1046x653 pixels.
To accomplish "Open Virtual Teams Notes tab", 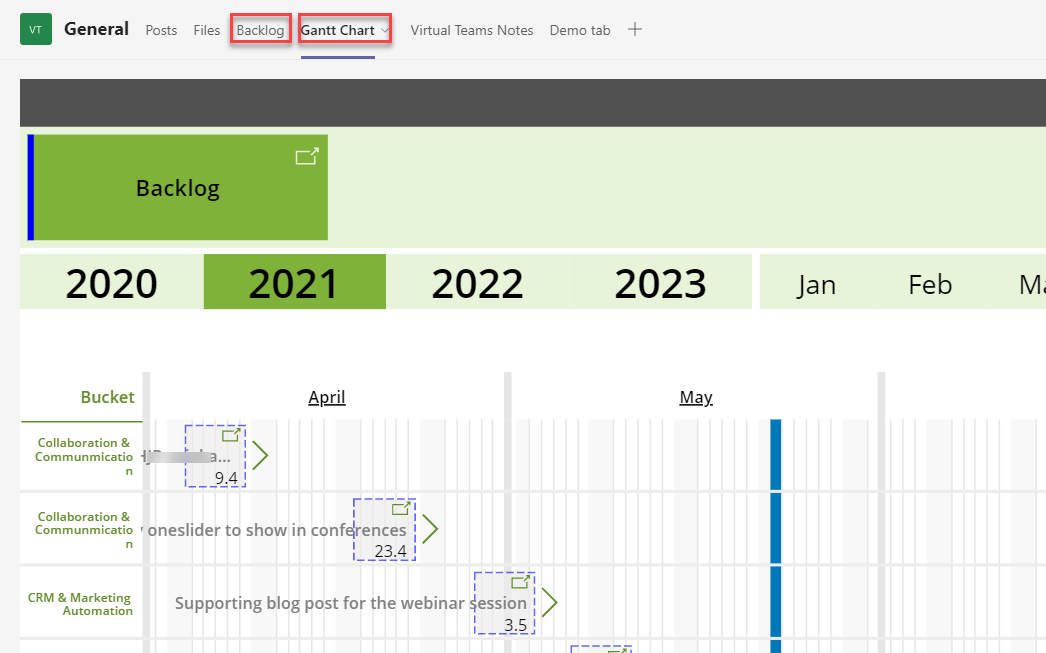I will click(x=472, y=31).
